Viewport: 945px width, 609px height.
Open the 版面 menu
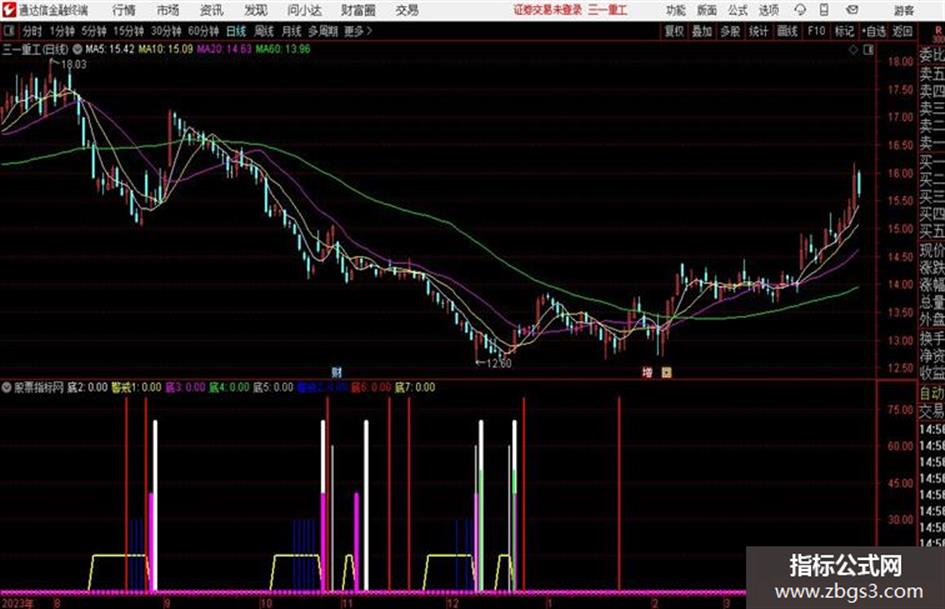coord(707,10)
